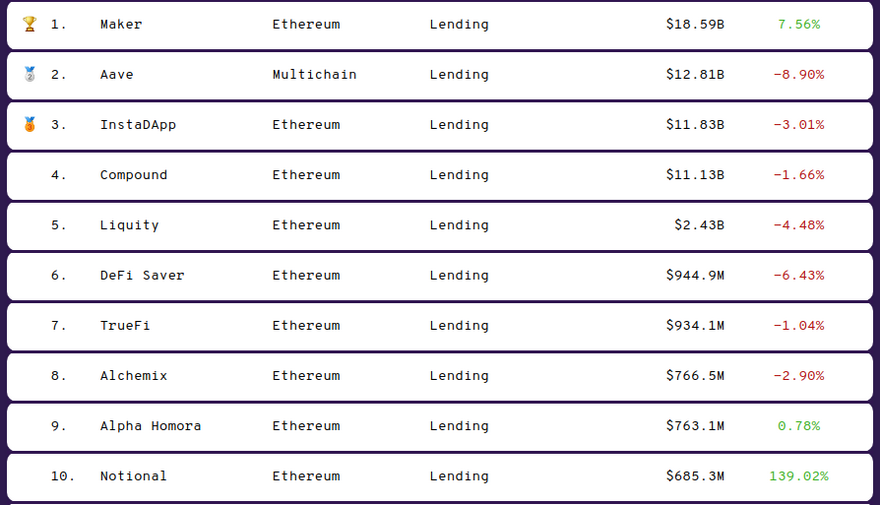Screen dimensions: 880x505
Task: Click Multichain label in the Aave row
Action: [314, 75]
